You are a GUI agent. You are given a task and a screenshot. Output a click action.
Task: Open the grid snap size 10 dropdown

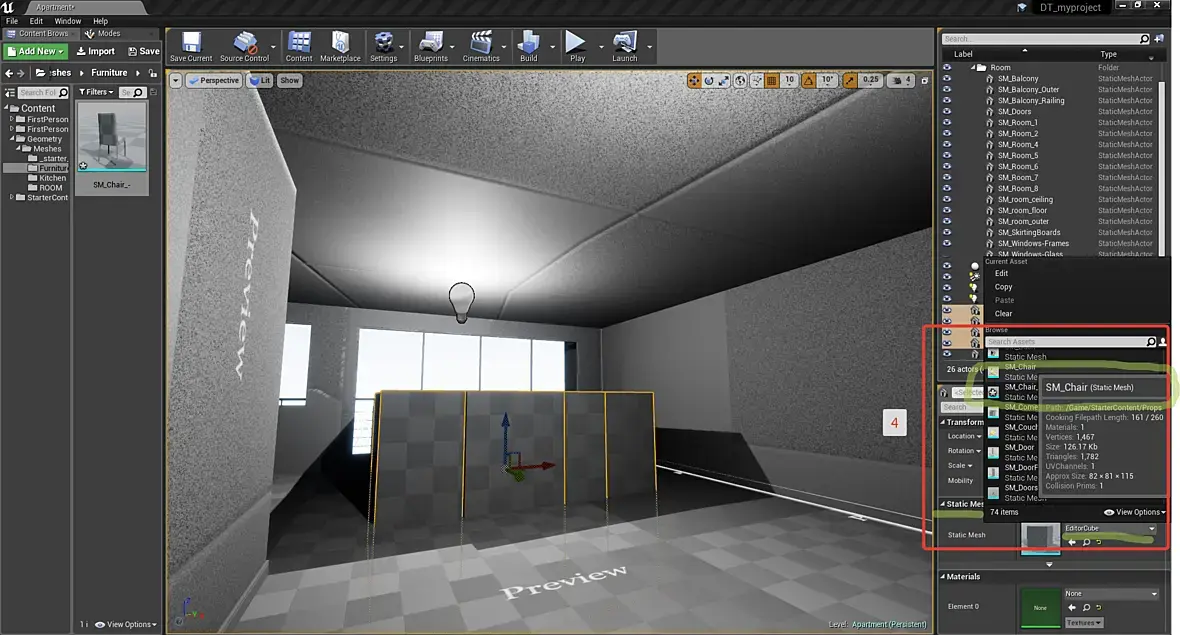click(x=789, y=80)
